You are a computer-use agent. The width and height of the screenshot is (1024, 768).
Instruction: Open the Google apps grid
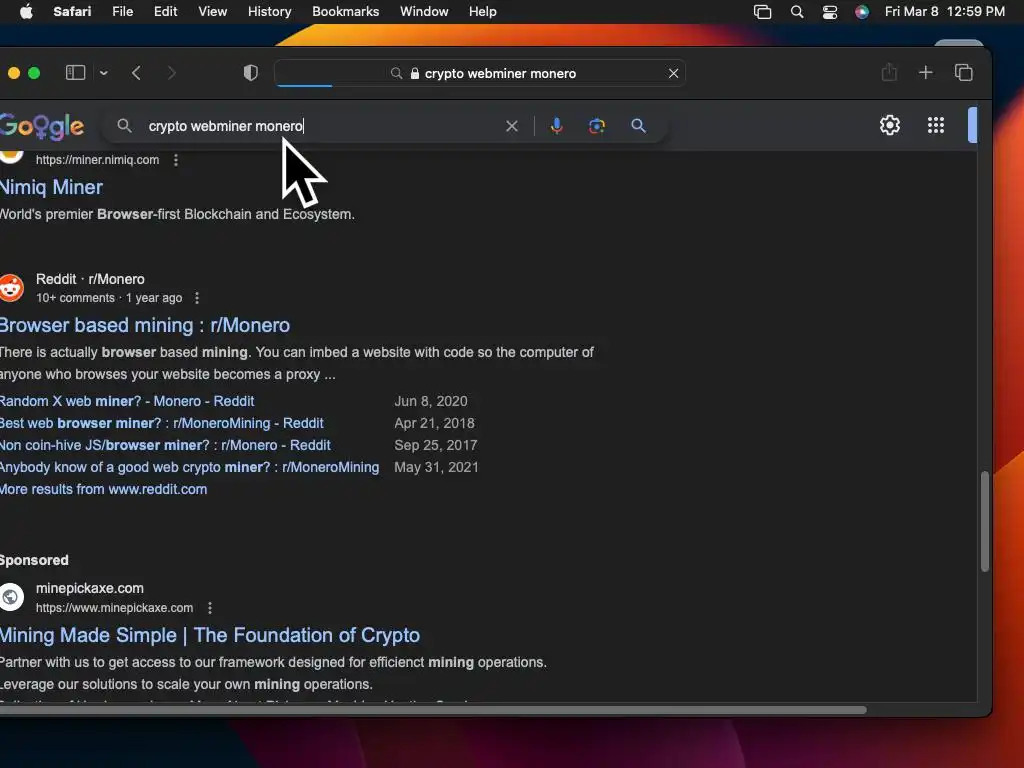click(936, 125)
